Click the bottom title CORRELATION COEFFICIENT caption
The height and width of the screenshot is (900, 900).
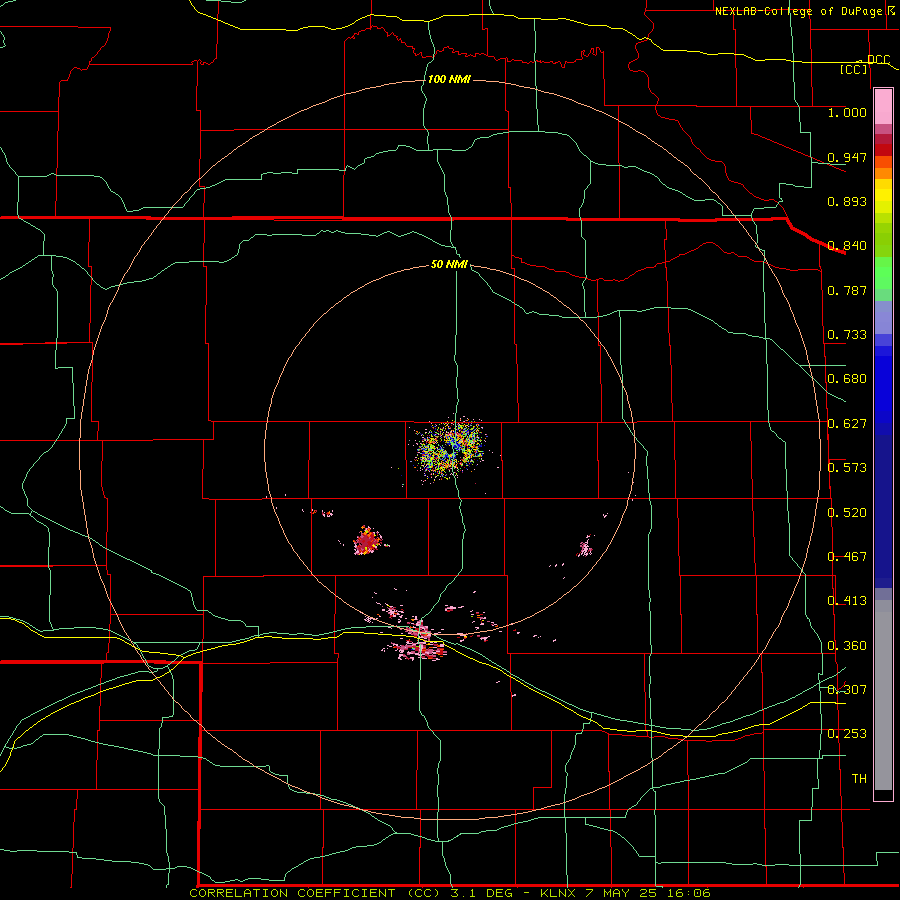coord(450,893)
